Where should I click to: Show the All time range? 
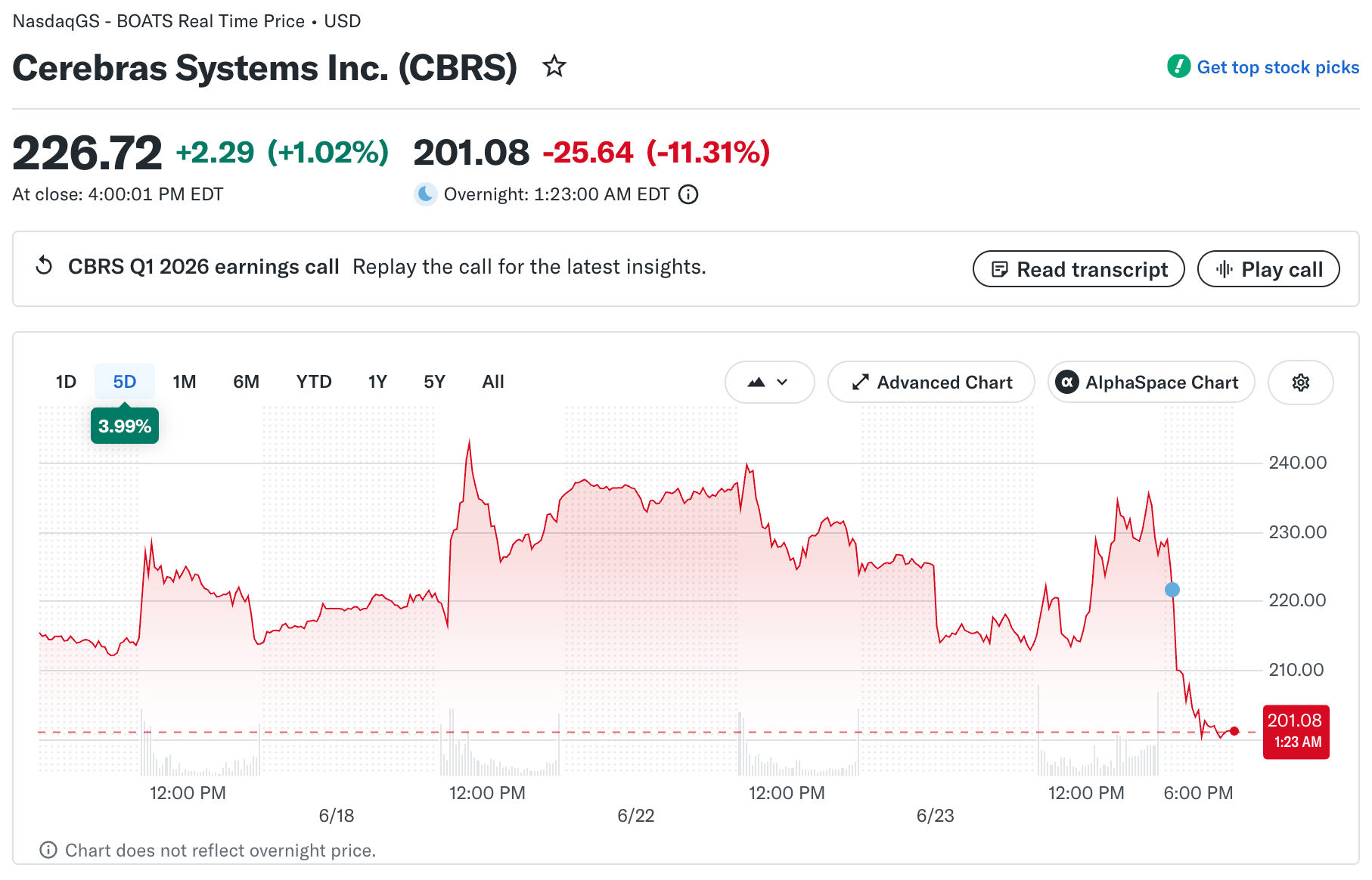click(493, 382)
